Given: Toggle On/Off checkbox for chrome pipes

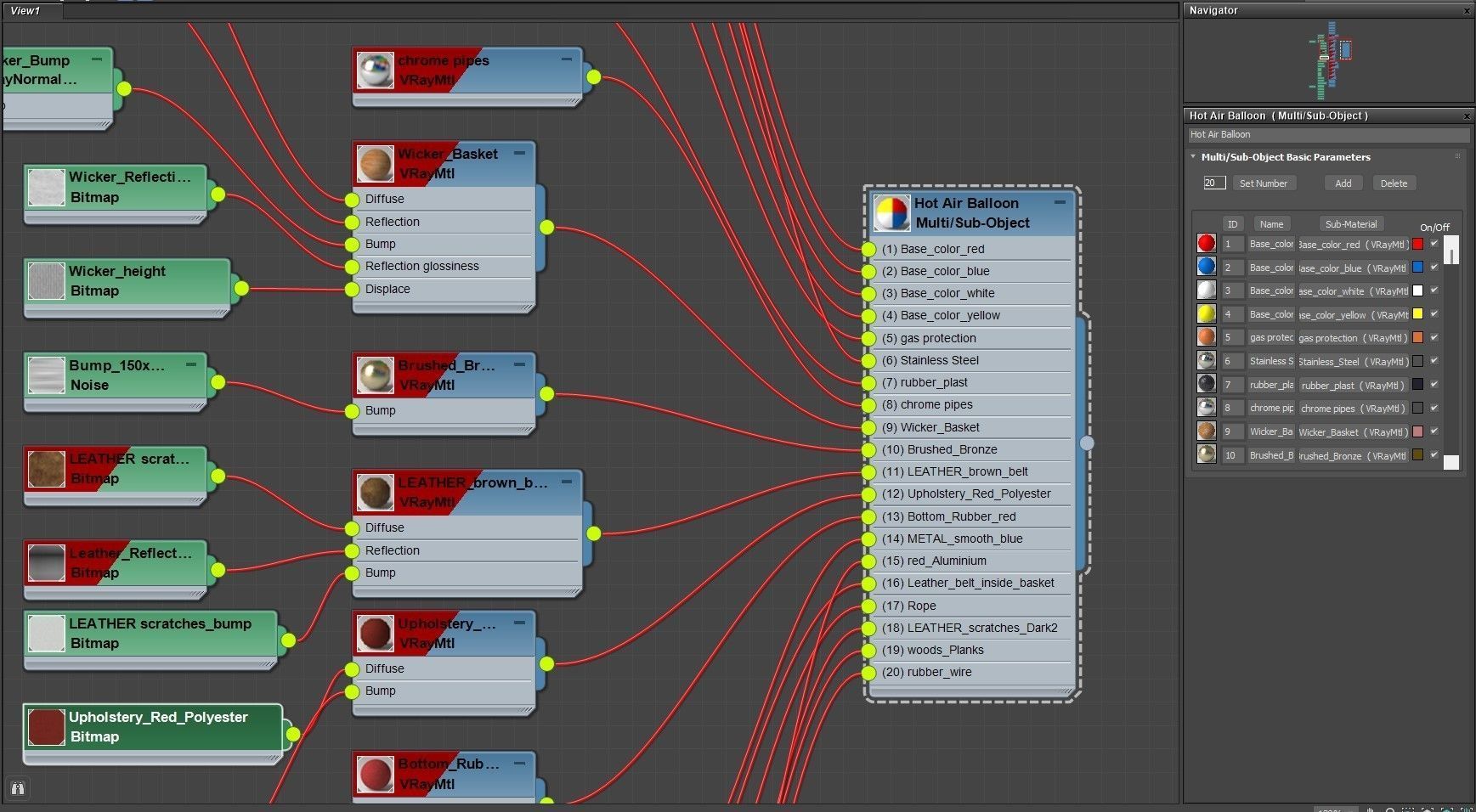Looking at the screenshot, I should coord(1434,408).
